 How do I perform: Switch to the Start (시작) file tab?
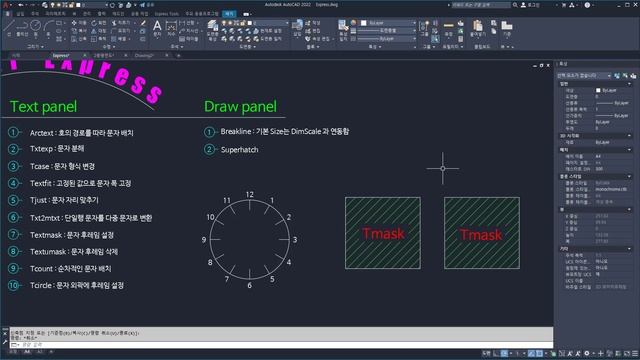click(16, 55)
